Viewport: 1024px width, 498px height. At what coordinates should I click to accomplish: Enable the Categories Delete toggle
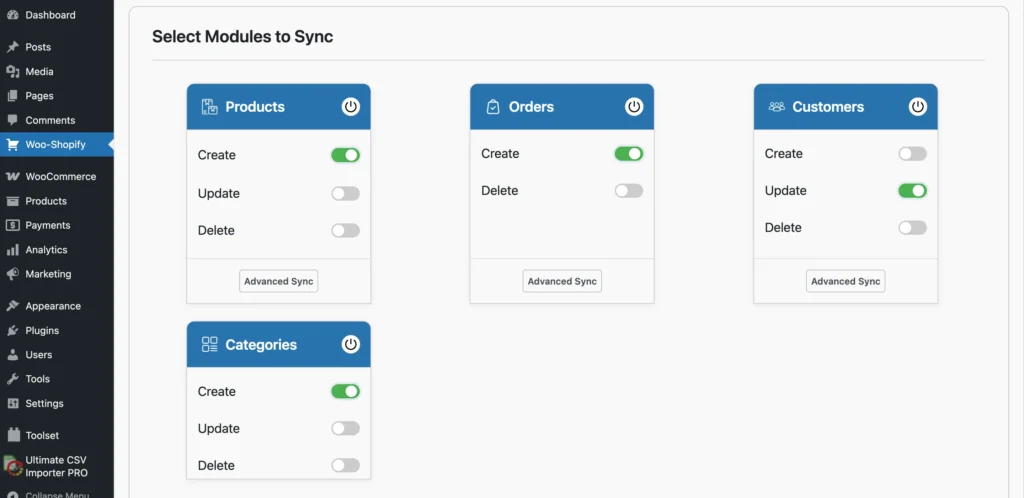(345, 465)
